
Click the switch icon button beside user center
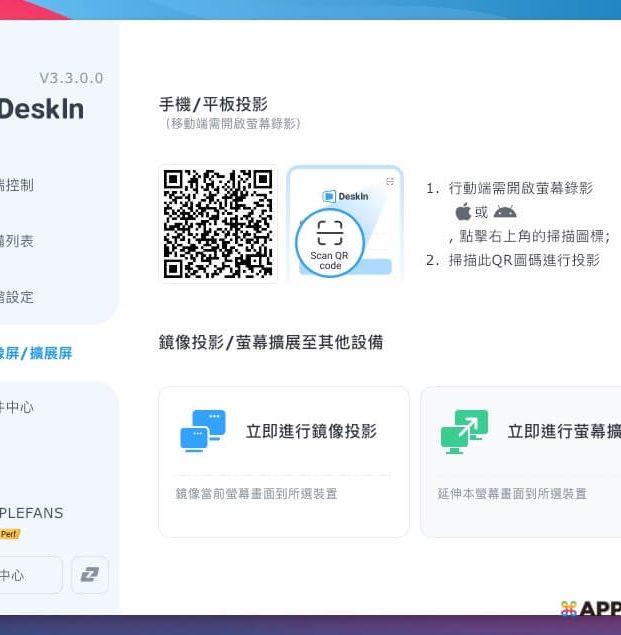click(x=90, y=575)
